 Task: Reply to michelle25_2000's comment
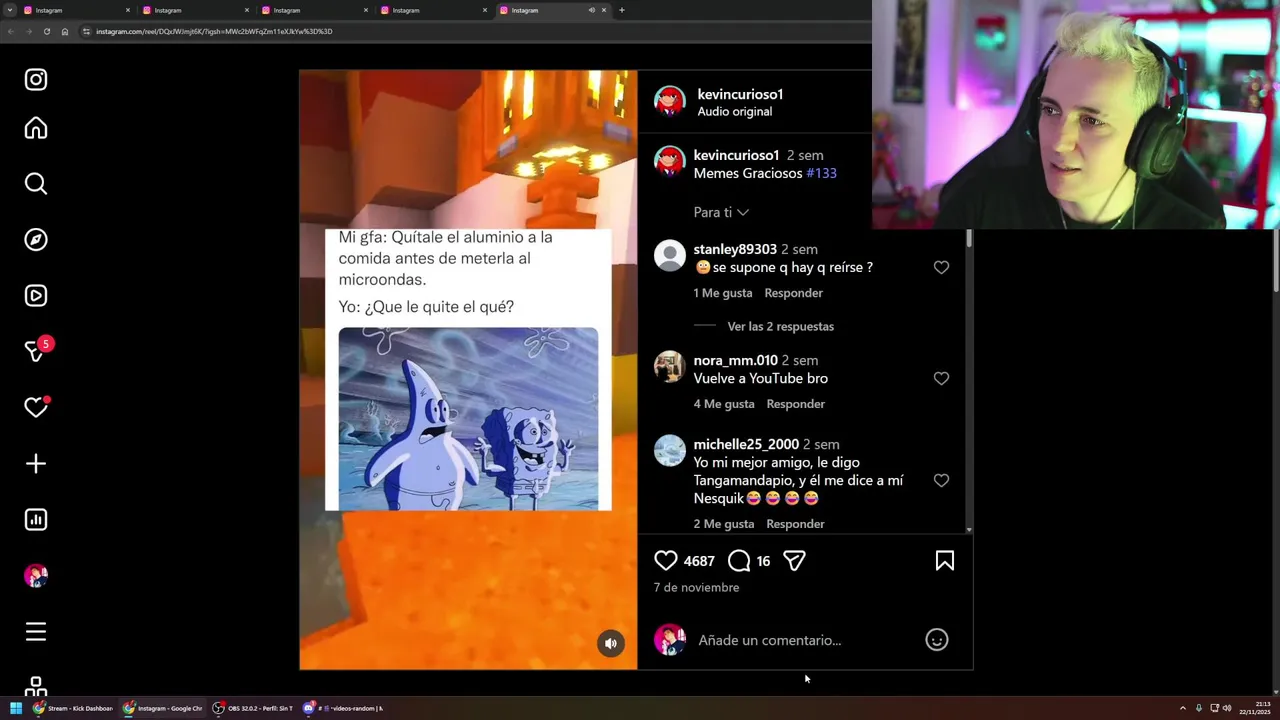click(795, 524)
